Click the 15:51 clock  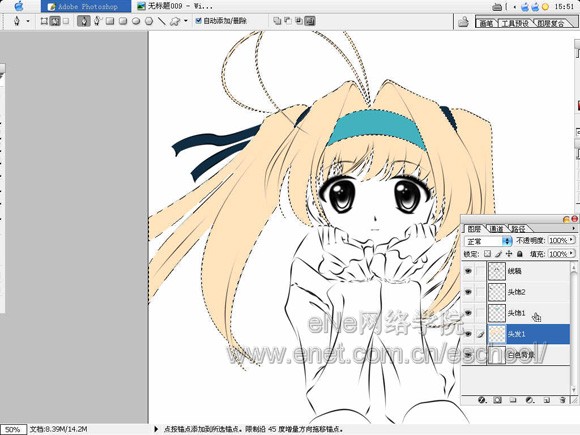pyautogui.click(x=564, y=6)
